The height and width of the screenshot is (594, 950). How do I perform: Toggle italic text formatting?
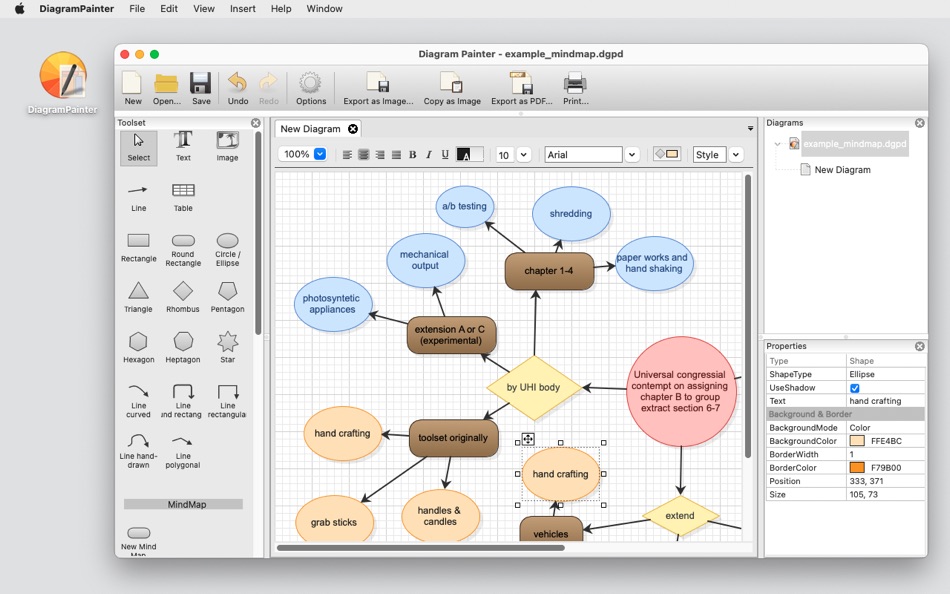[429, 155]
